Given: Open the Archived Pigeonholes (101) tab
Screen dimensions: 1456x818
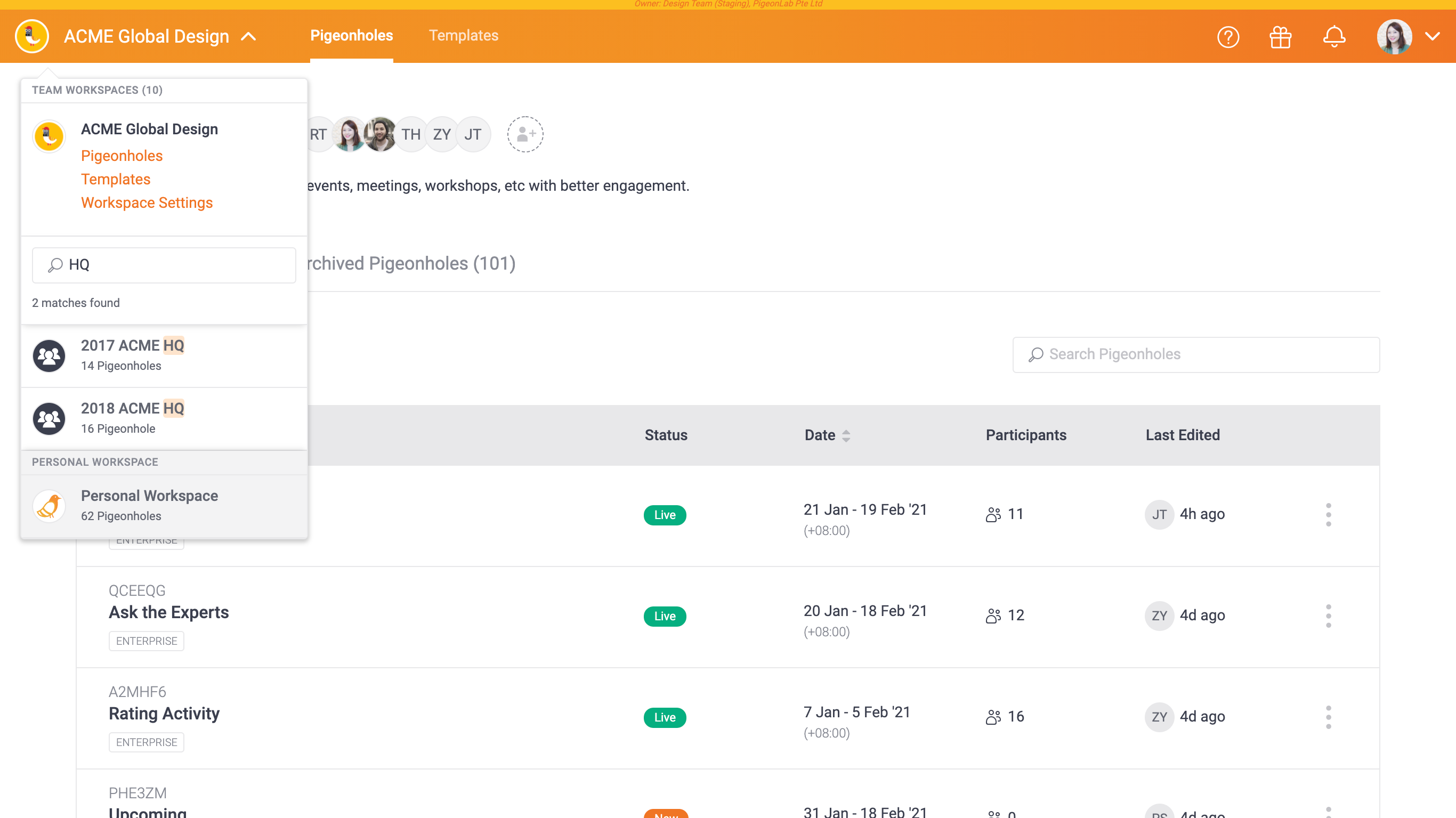Looking at the screenshot, I should (x=411, y=263).
